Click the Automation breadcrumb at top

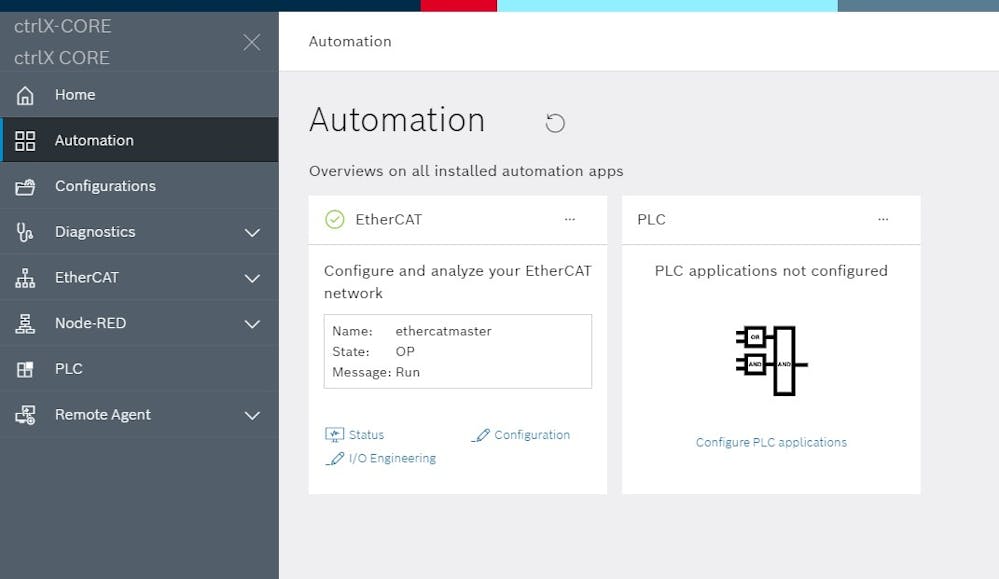coord(350,41)
